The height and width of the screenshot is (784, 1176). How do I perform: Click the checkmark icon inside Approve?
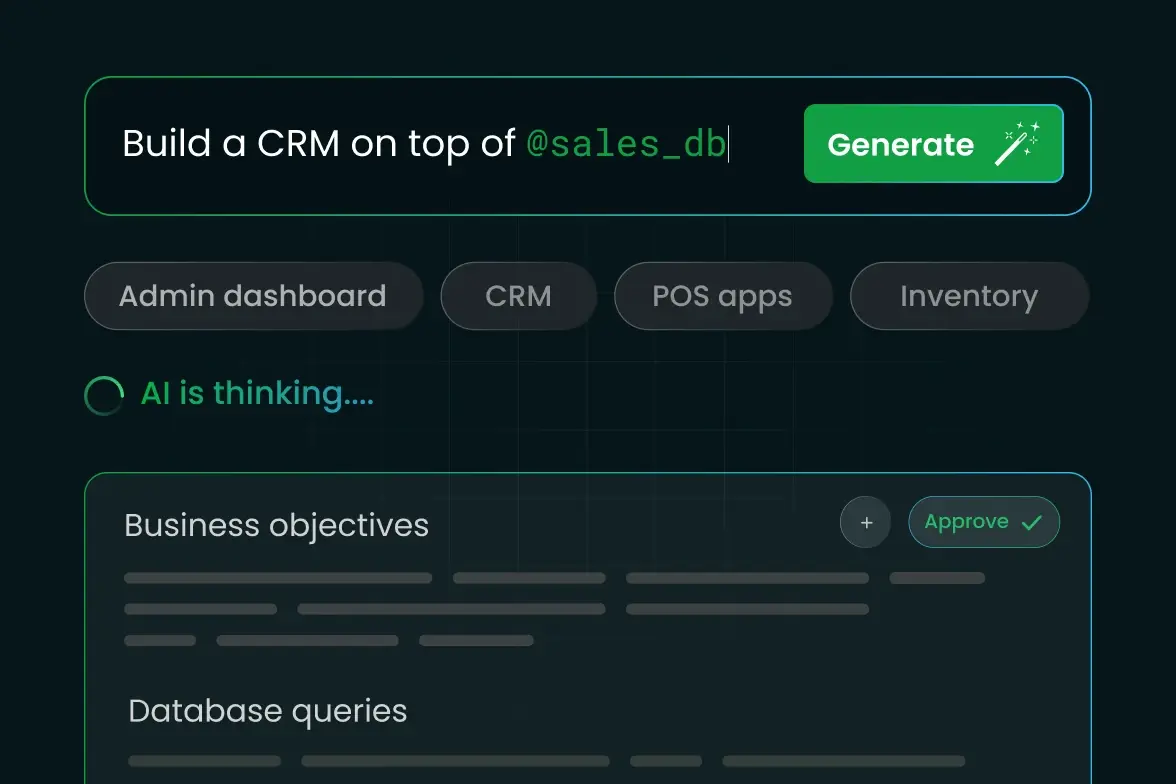tap(1032, 522)
